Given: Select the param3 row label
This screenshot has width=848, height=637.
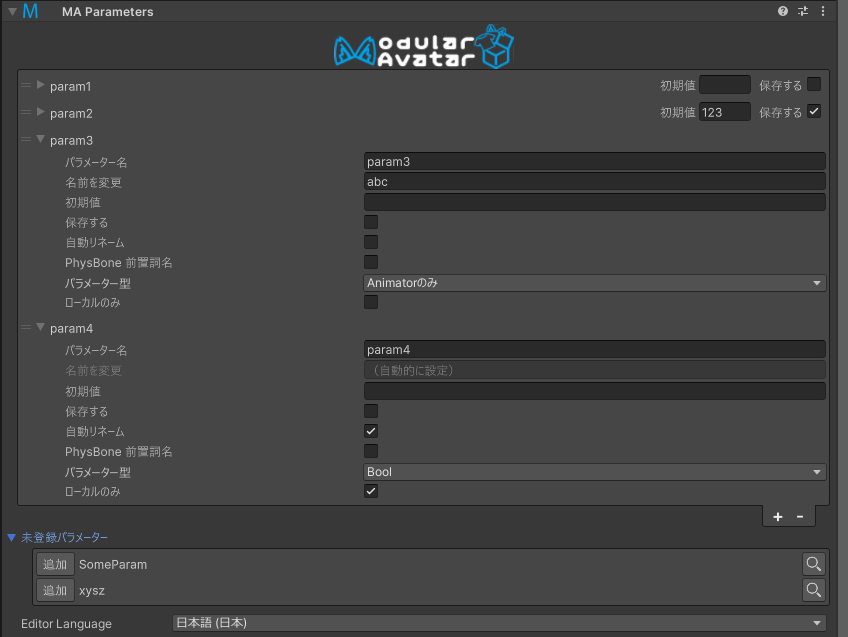Looking at the screenshot, I should point(71,141).
